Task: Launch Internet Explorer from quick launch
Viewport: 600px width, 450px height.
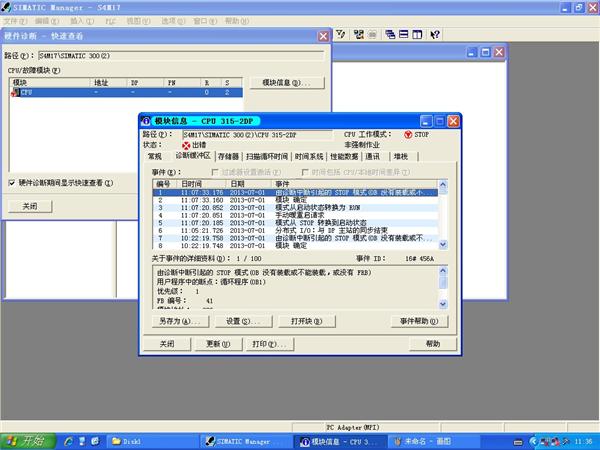Action: point(68,441)
